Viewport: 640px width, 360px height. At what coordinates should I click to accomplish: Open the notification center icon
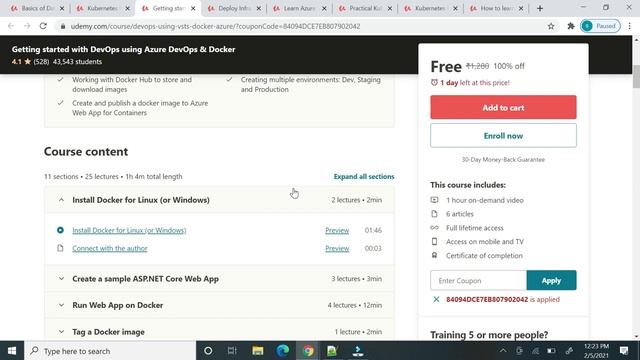point(624,351)
